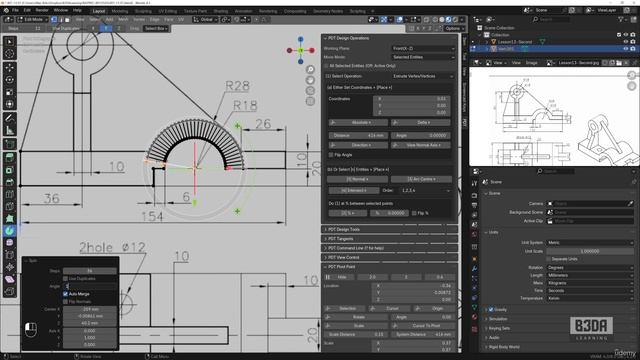The height and width of the screenshot is (360, 640).
Task: Select the Extrude Region tool
Action: point(10,158)
